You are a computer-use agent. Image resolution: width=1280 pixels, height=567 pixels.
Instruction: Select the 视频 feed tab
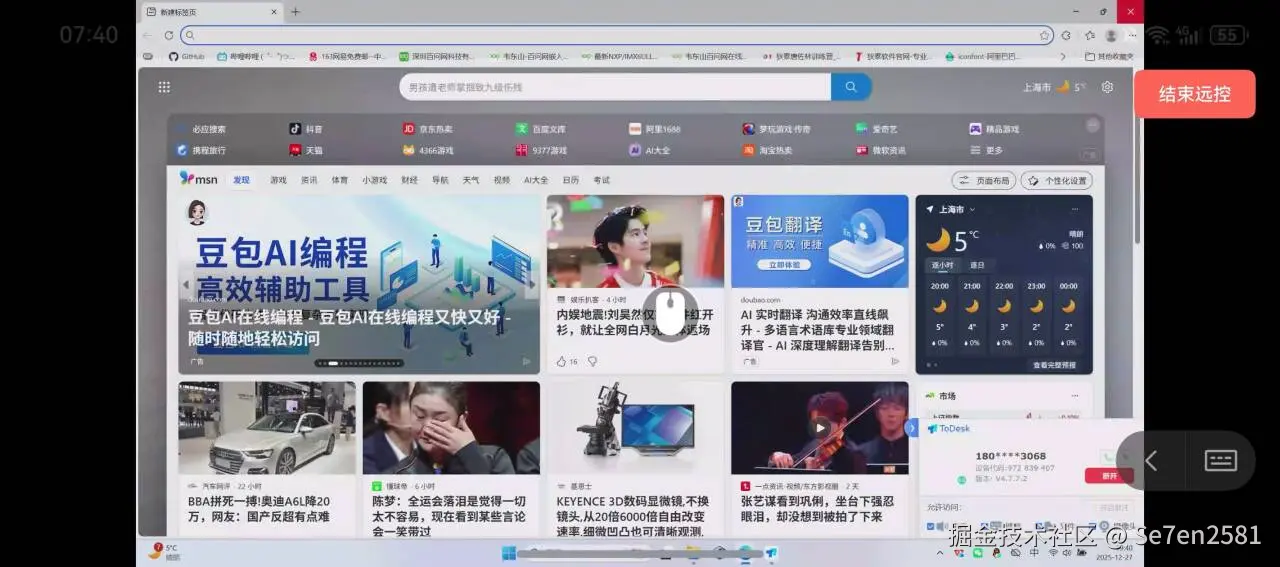coord(502,180)
